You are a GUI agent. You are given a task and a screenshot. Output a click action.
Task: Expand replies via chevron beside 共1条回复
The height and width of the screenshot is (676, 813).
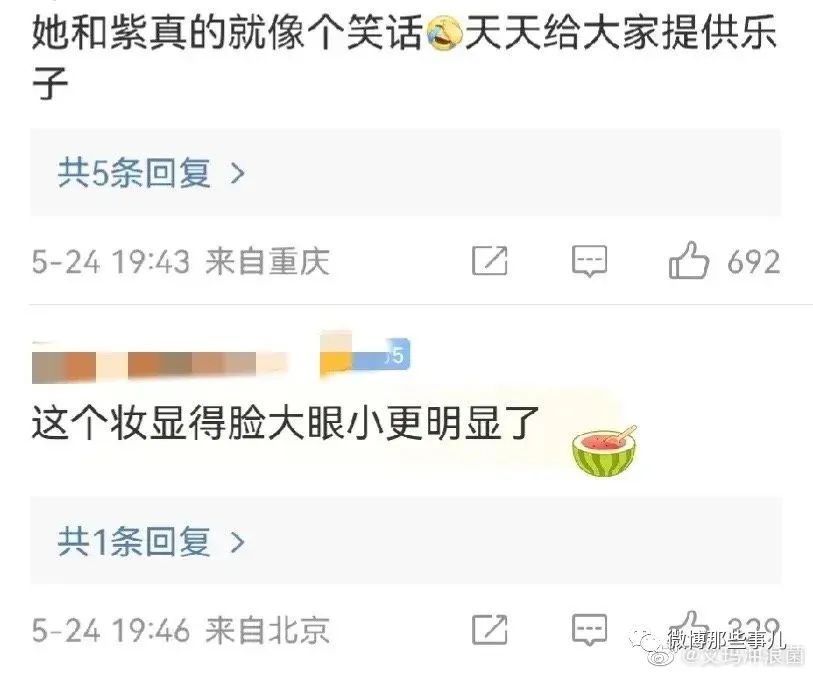(x=237, y=542)
